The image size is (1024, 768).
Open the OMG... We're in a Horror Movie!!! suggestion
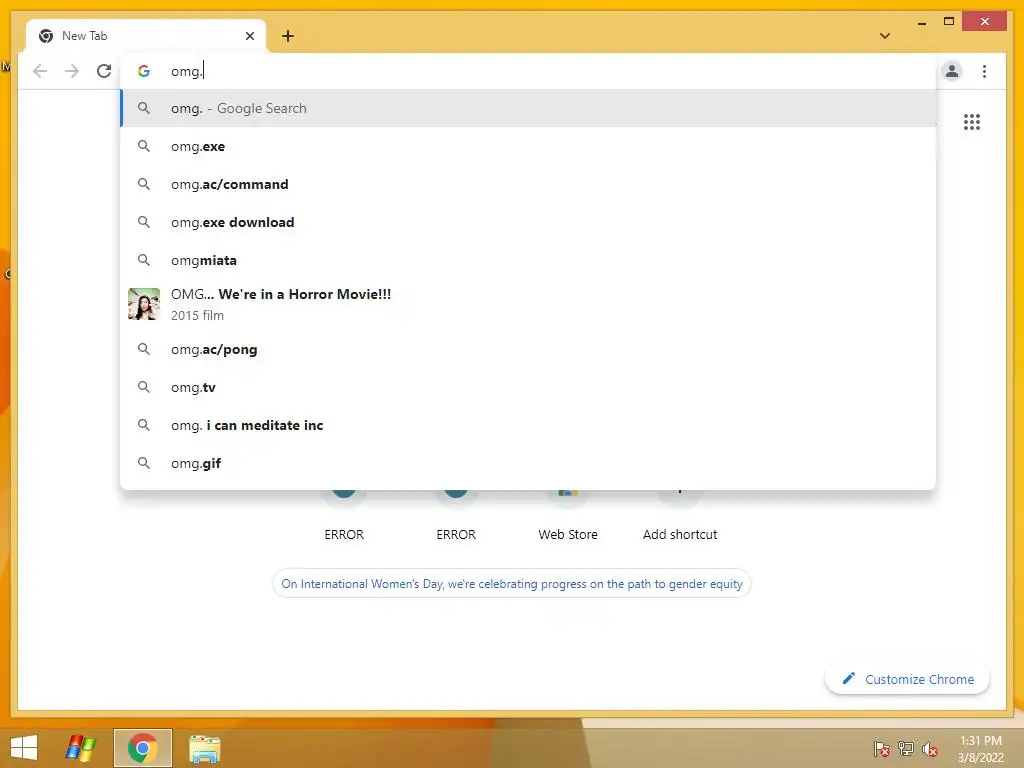click(528, 304)
